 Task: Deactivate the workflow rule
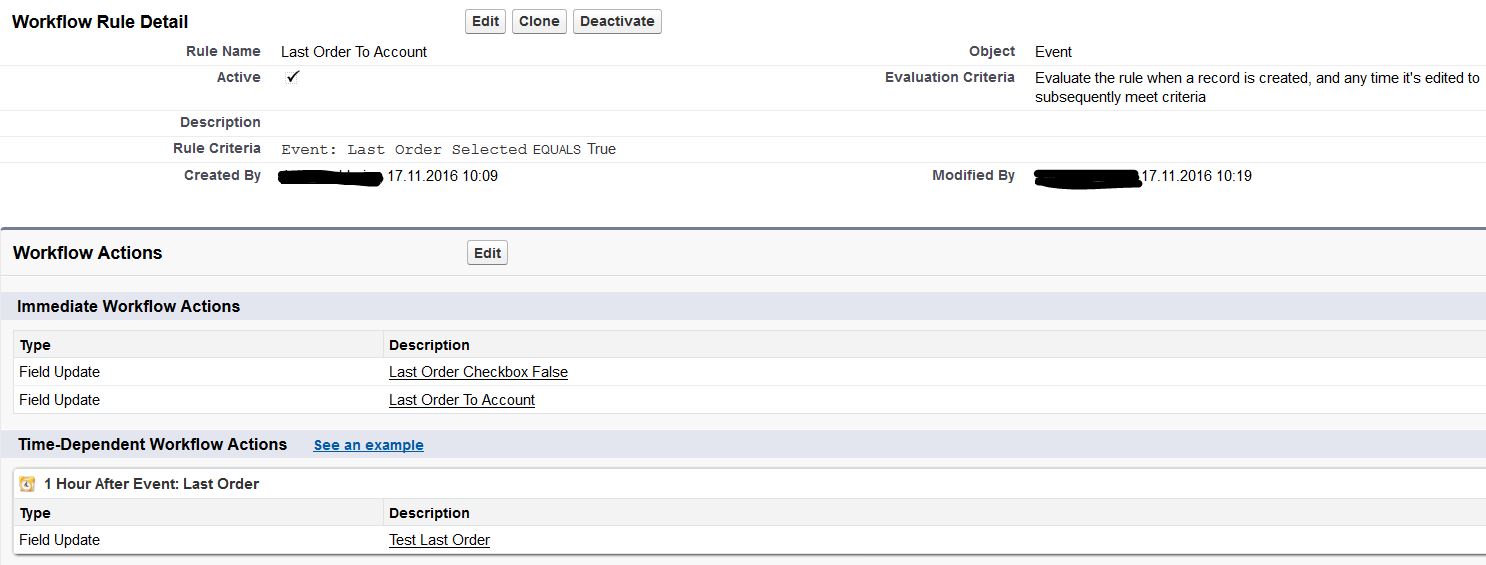pyautogui.click(x=617, y=21)
